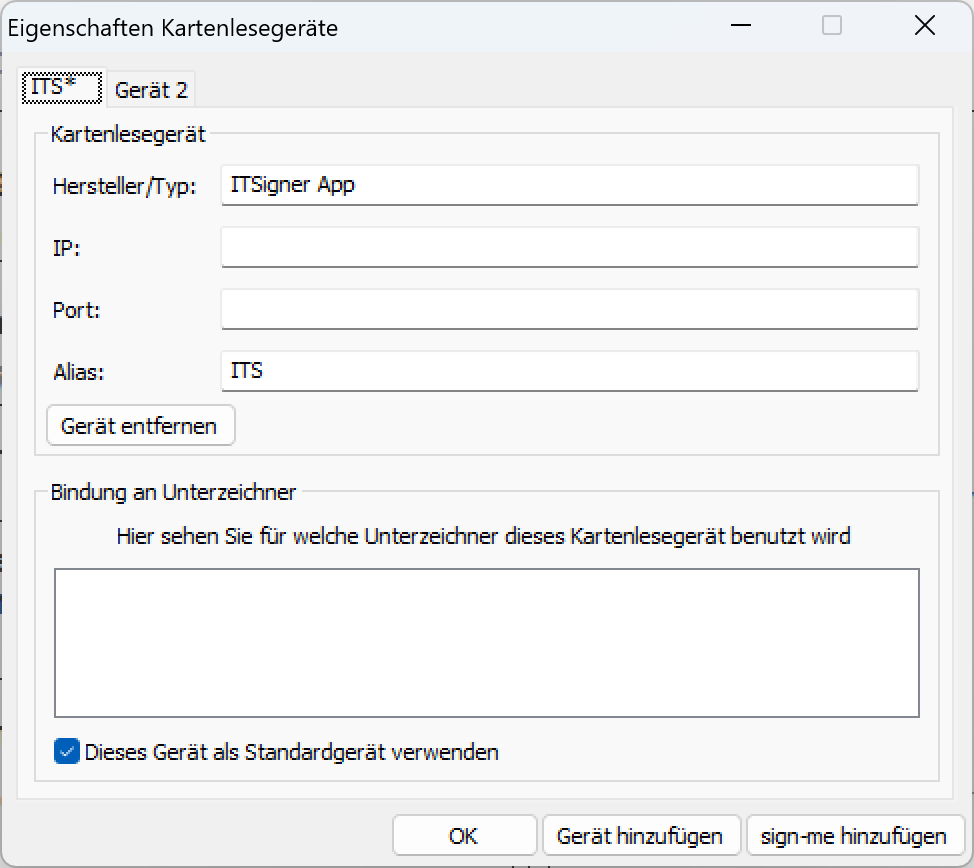
Task: Add a device via Gerät hinzufügen
Action: point(640,836)
